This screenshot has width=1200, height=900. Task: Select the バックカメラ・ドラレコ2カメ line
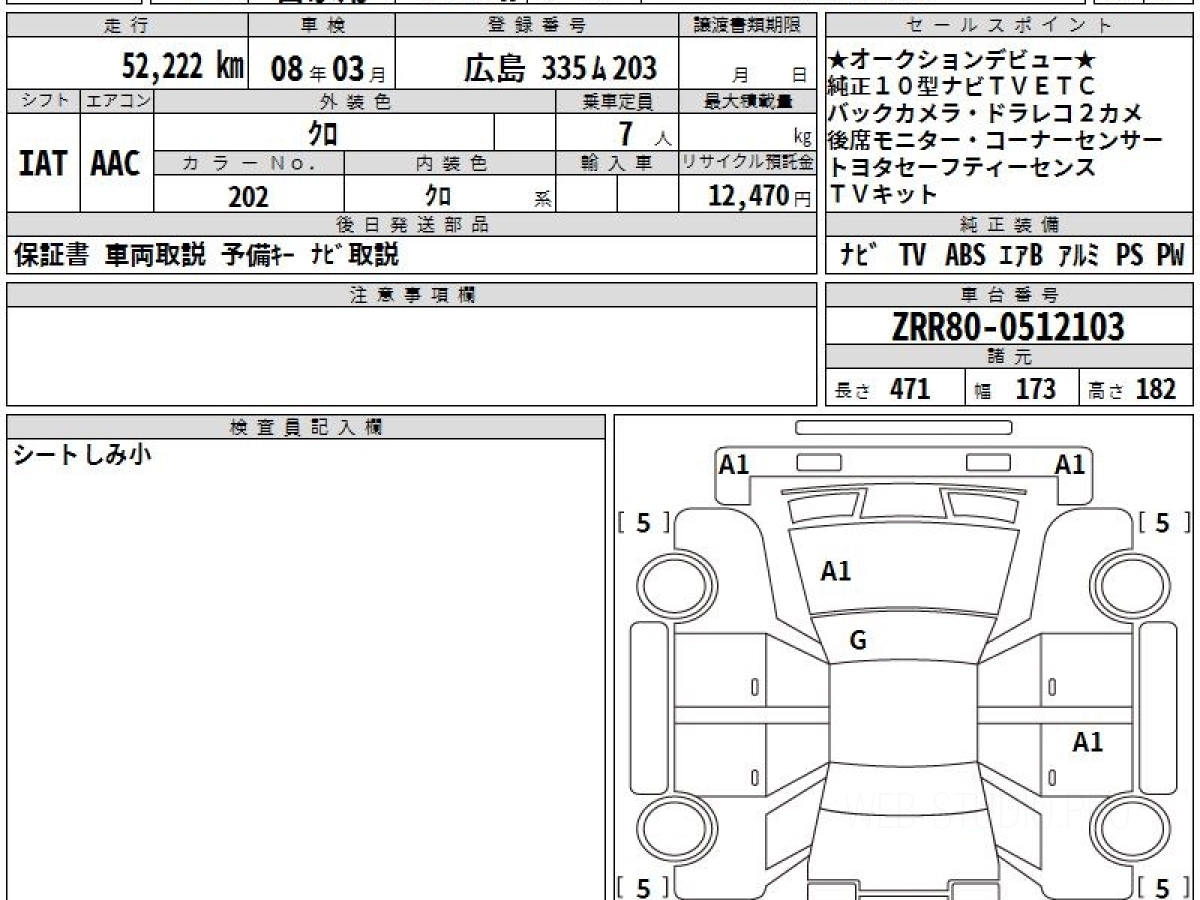coord(986,112)
